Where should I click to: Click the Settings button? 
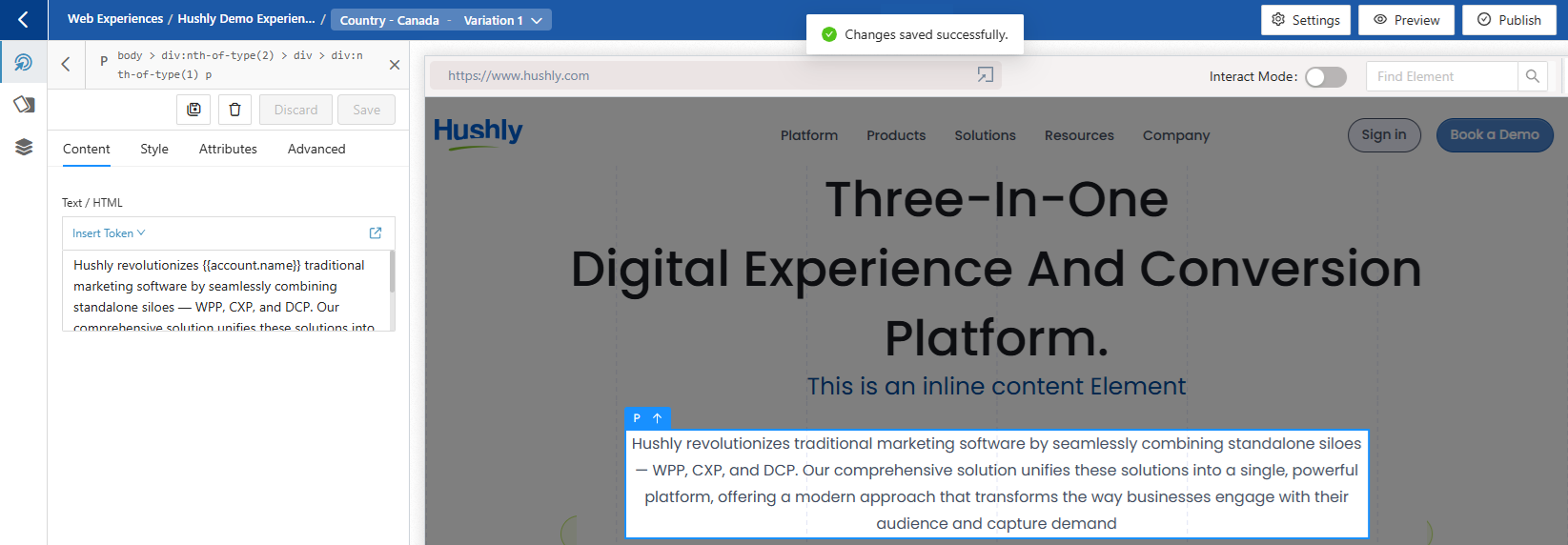(x=1306, y=20)
